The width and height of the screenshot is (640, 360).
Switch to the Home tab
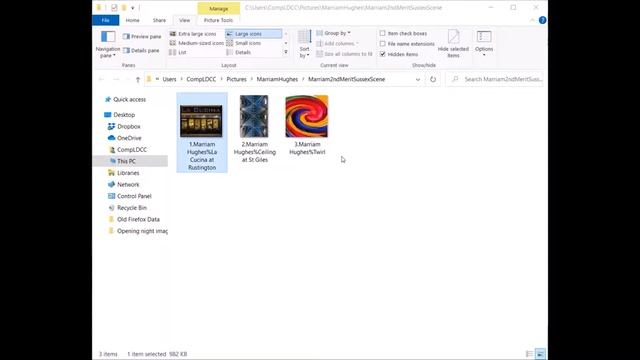tap(132, 20)
